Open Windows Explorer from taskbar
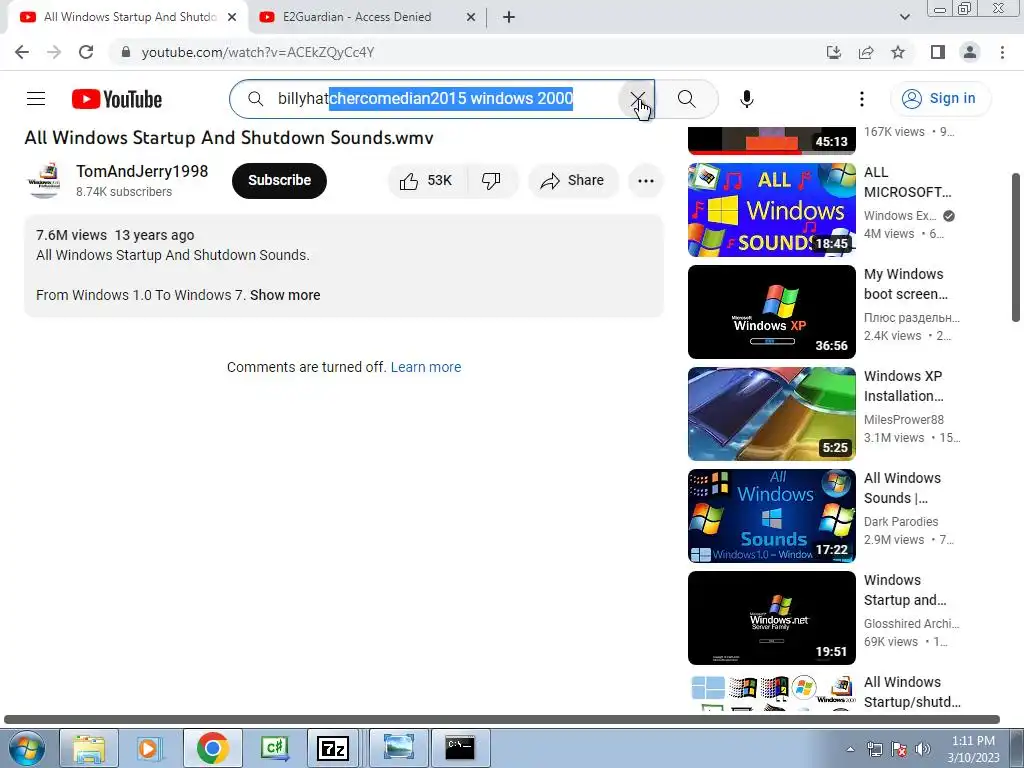1024x768 pixels. [x=89, y=748]
